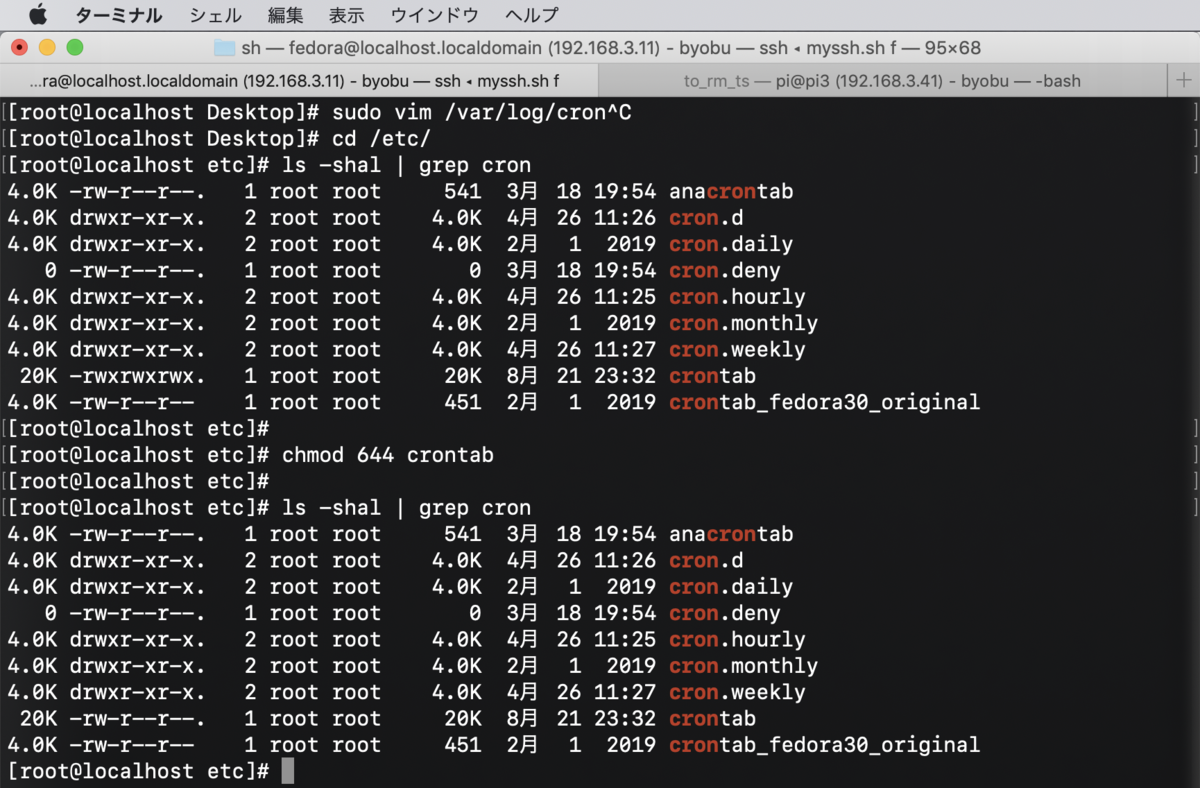Click the terminal cursor at final prompt
The height and width of the screenshot is (788, 1200).
288,771
